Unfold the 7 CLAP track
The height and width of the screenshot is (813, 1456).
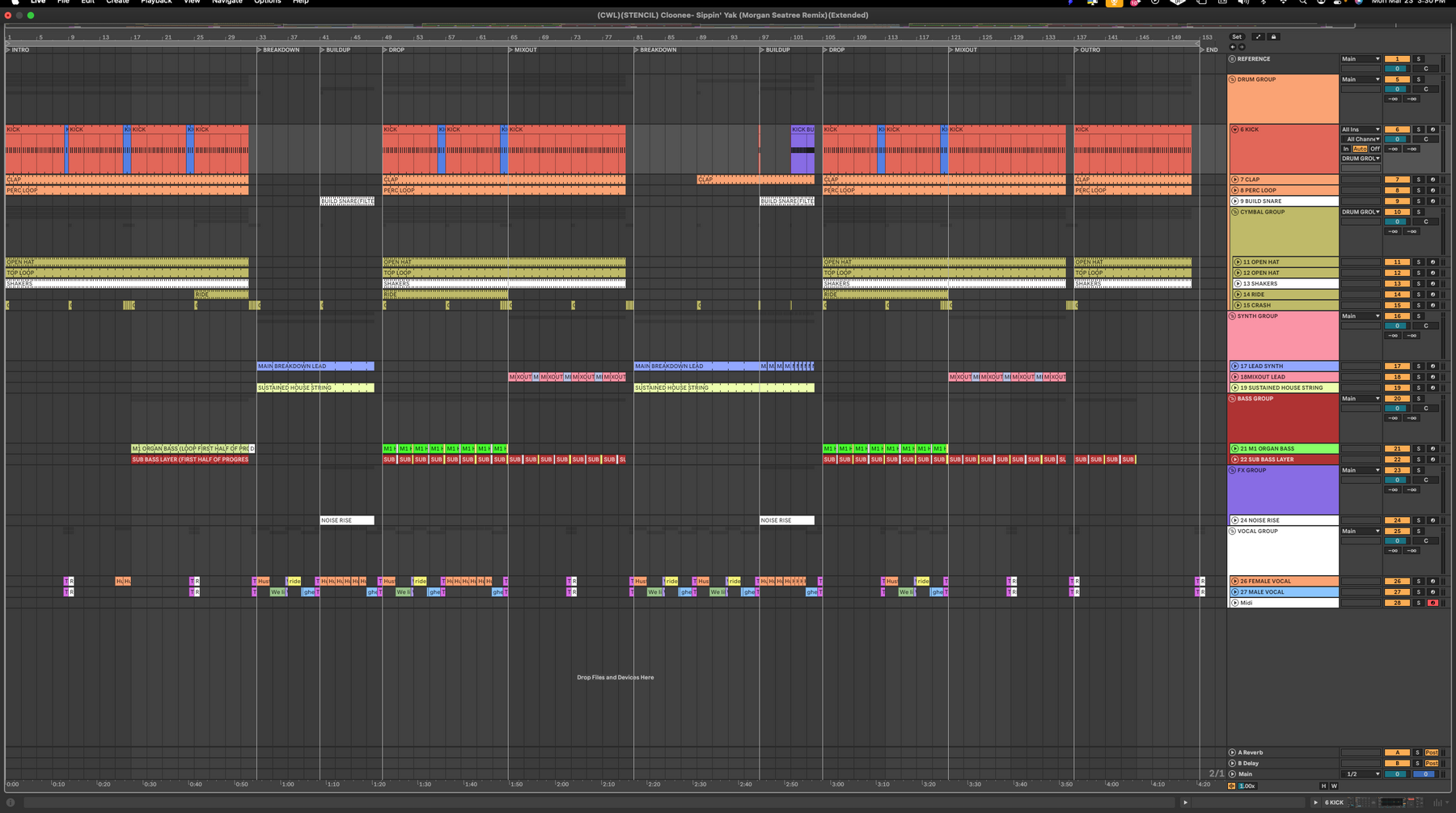click(1235, 180)
